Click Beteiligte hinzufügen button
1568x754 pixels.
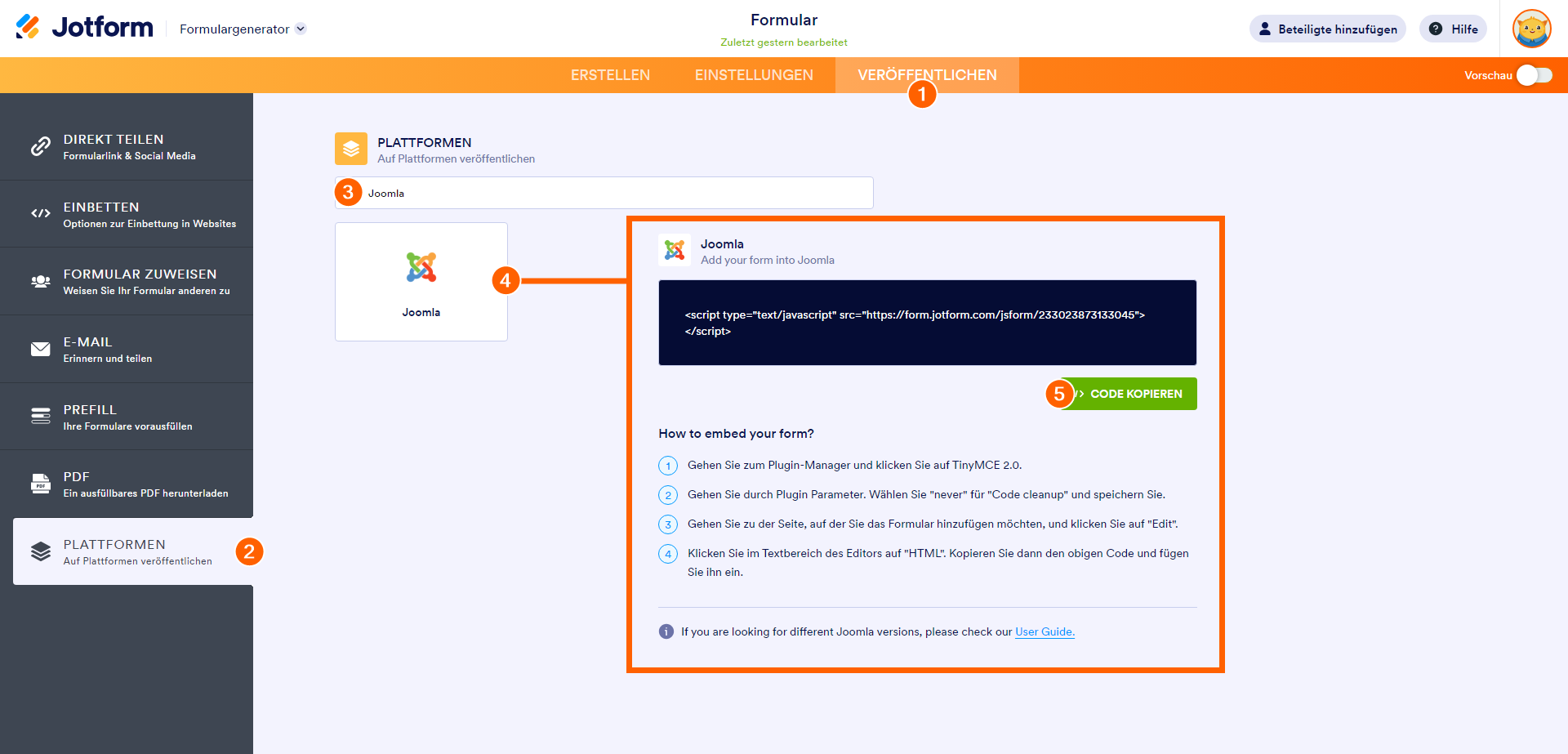[1327, 29]
